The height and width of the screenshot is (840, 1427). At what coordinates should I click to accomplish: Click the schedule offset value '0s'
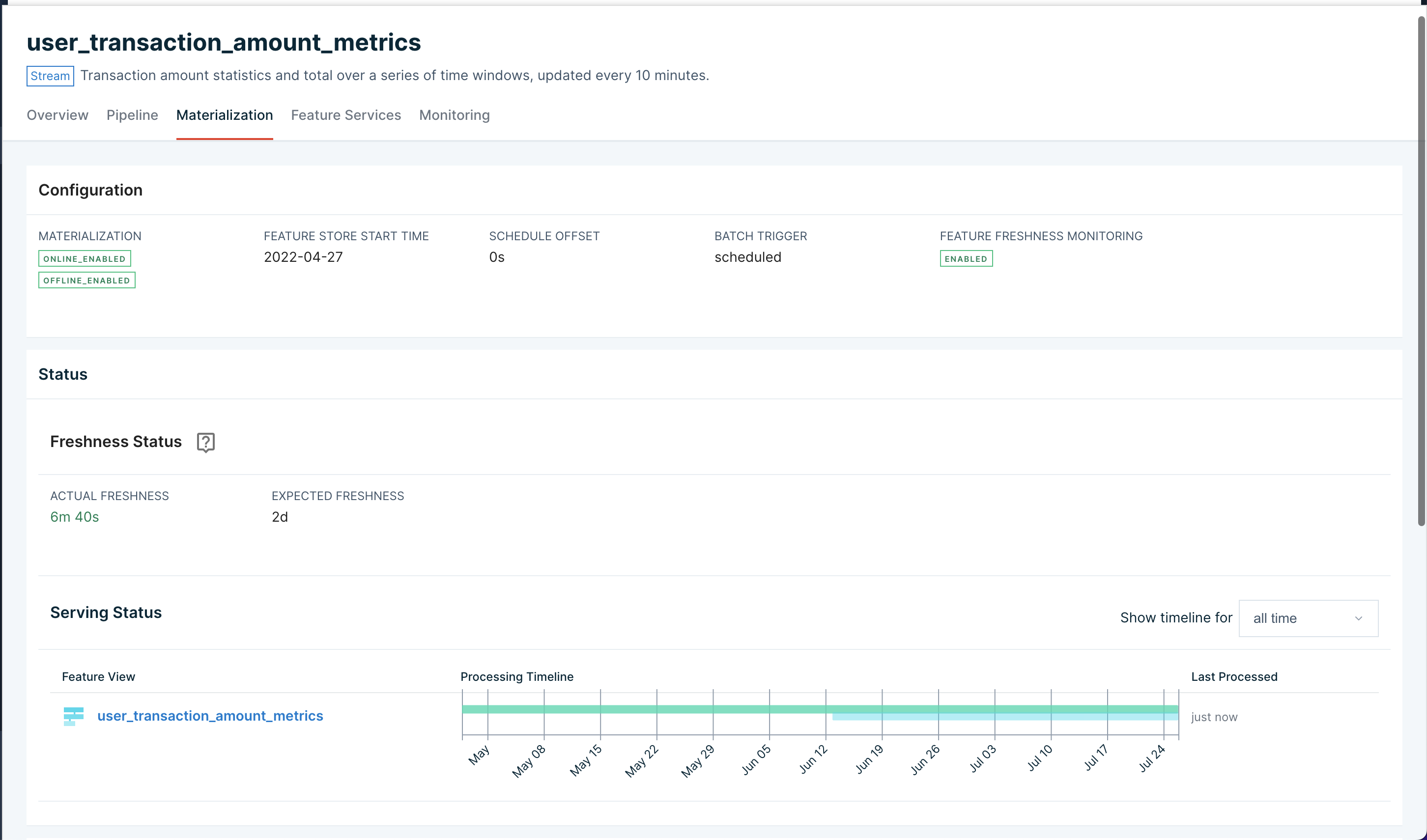tap(497, 257)
